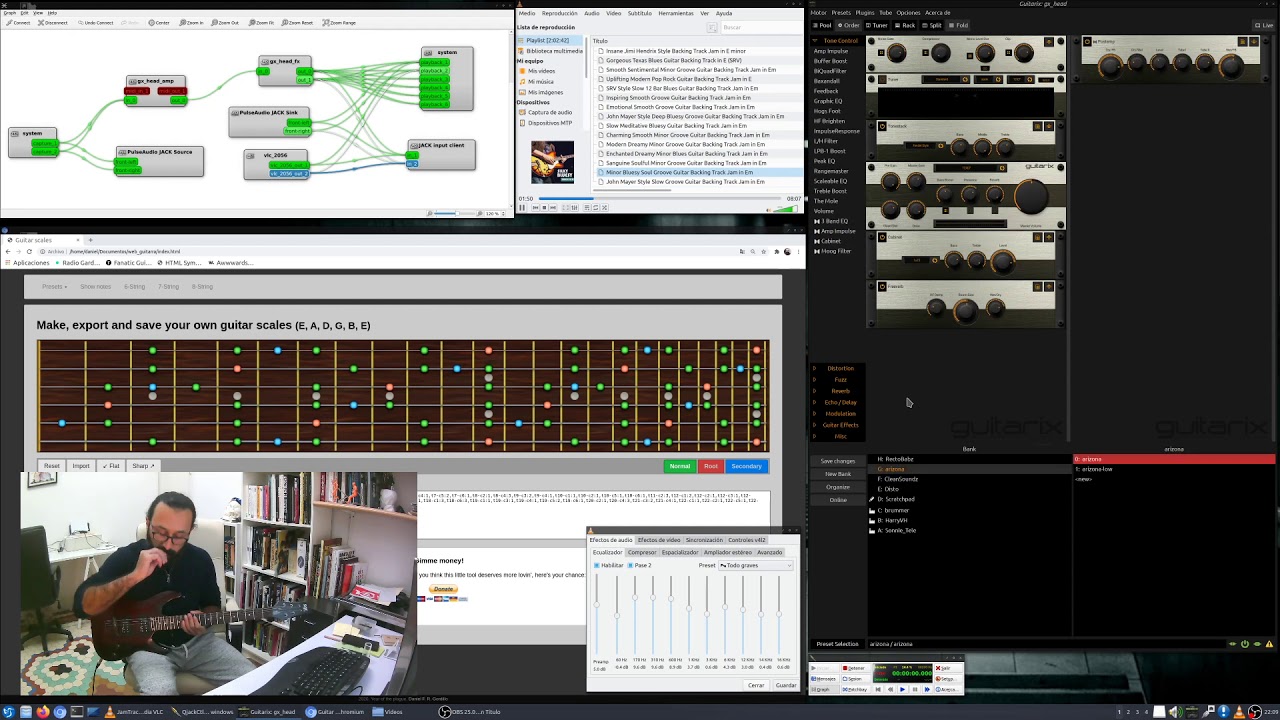Toggle the Flat checkbox on scales page
The width and height of the screenshot is (1280, 720).
coord(110,466)
